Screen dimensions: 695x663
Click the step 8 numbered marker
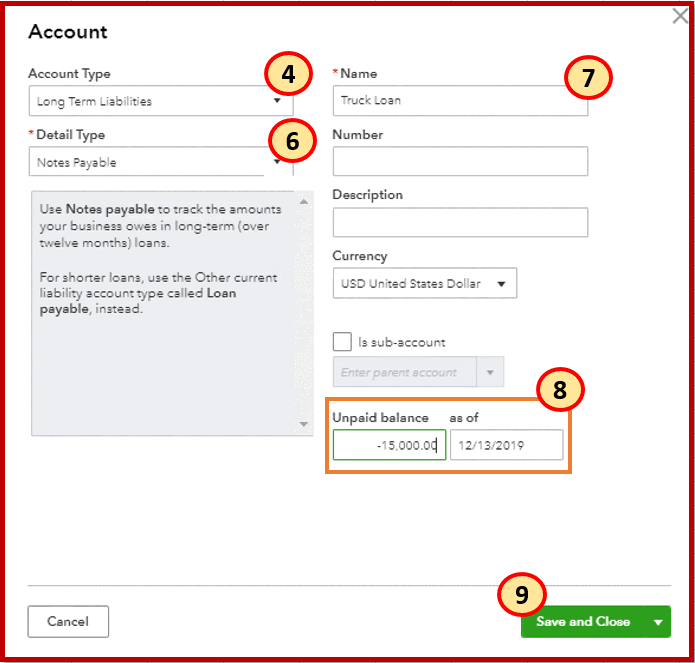(560, 391)
